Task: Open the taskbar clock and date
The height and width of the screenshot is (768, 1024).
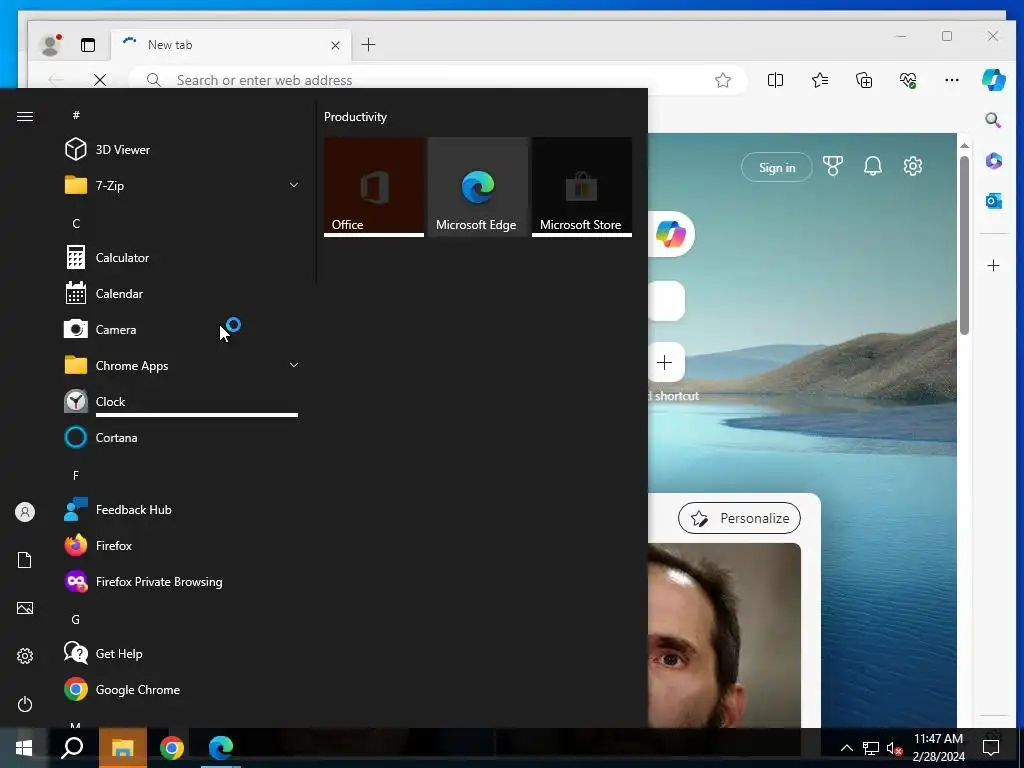Action: [x=938, y=748]
